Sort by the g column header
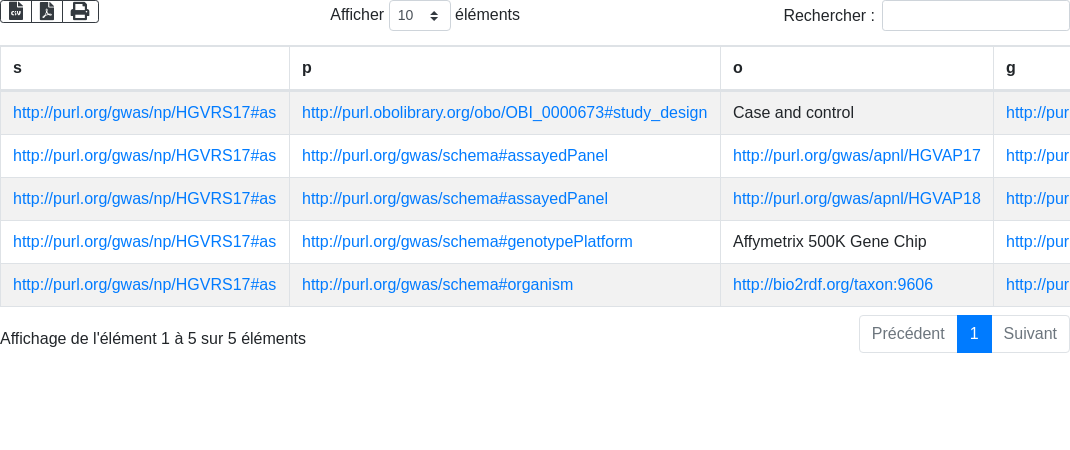 [x=1031, y=68]
